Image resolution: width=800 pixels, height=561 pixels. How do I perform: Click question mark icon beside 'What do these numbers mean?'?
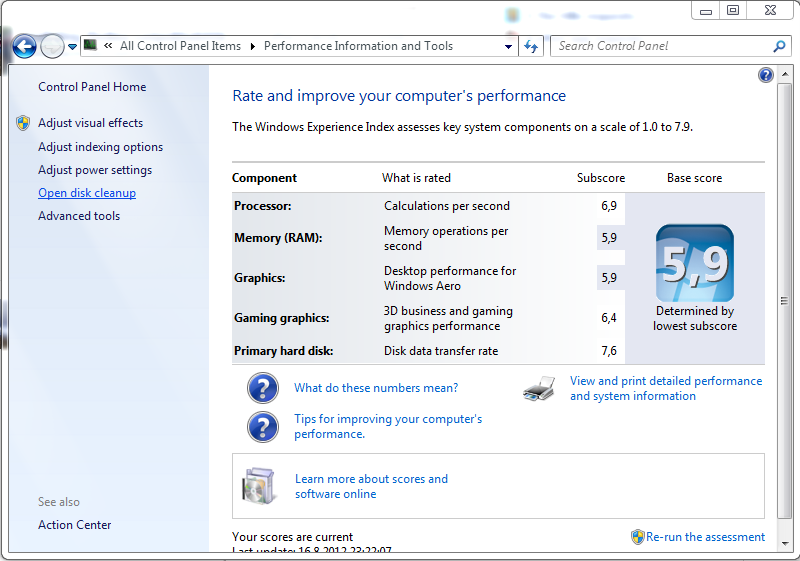pyautogui.click(x=262, y=388)
